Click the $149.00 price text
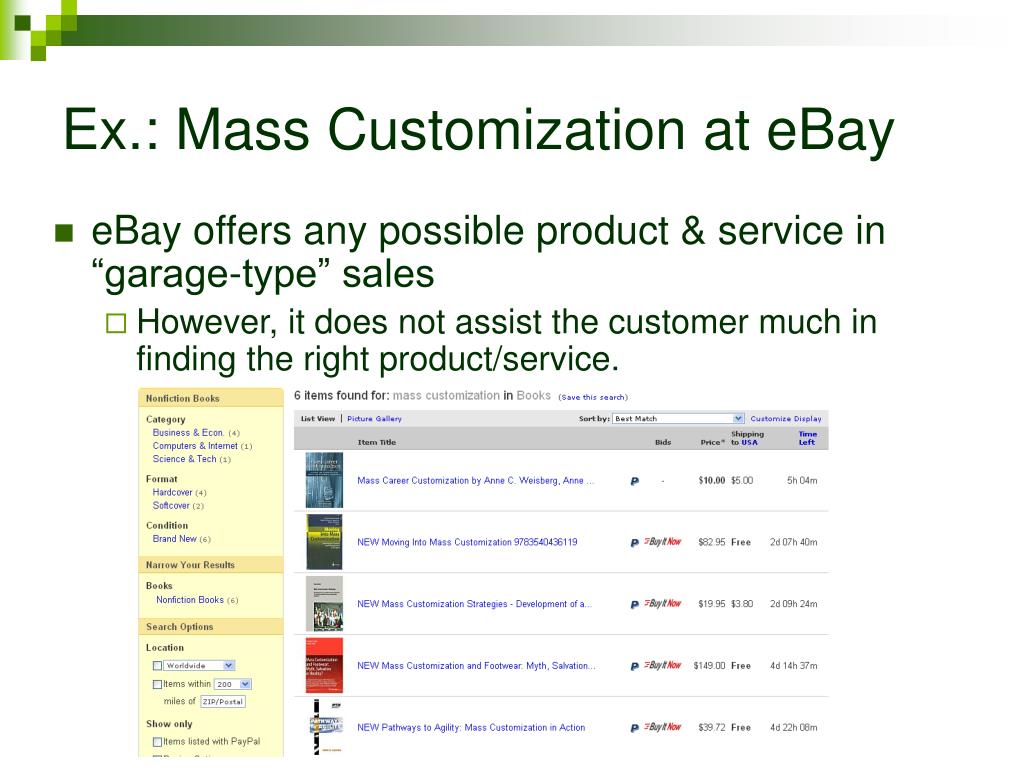Viewport: 1024px width, 768px height. coord(709,666)
